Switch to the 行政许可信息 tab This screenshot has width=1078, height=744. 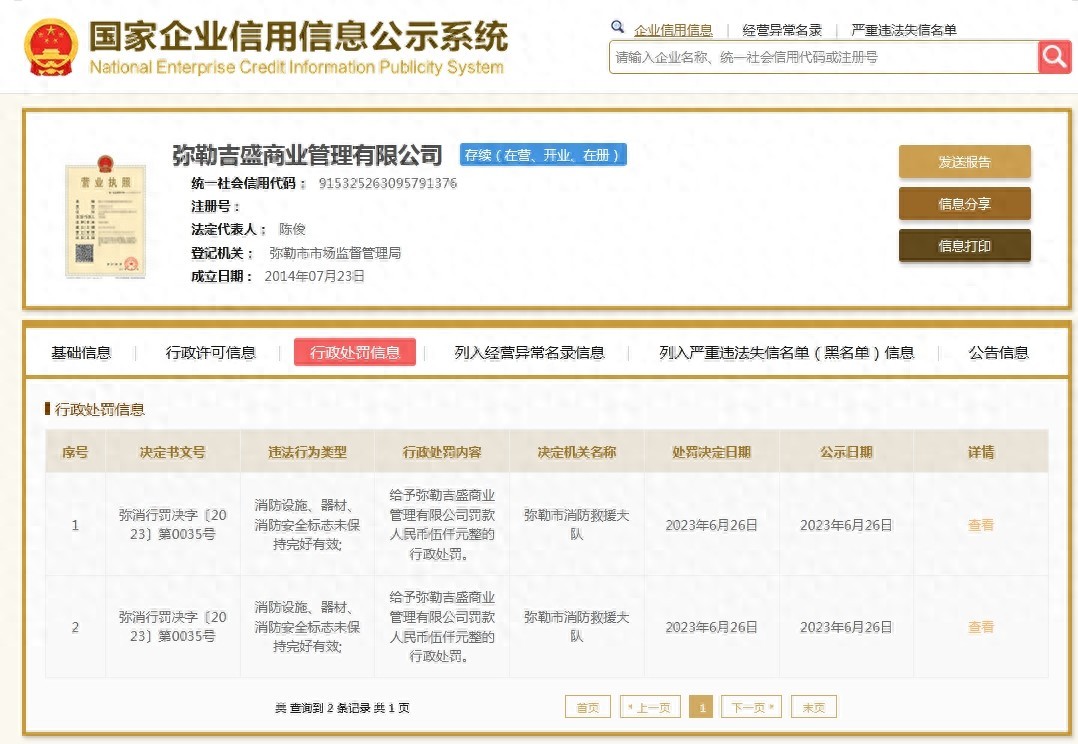pos(211,352)
